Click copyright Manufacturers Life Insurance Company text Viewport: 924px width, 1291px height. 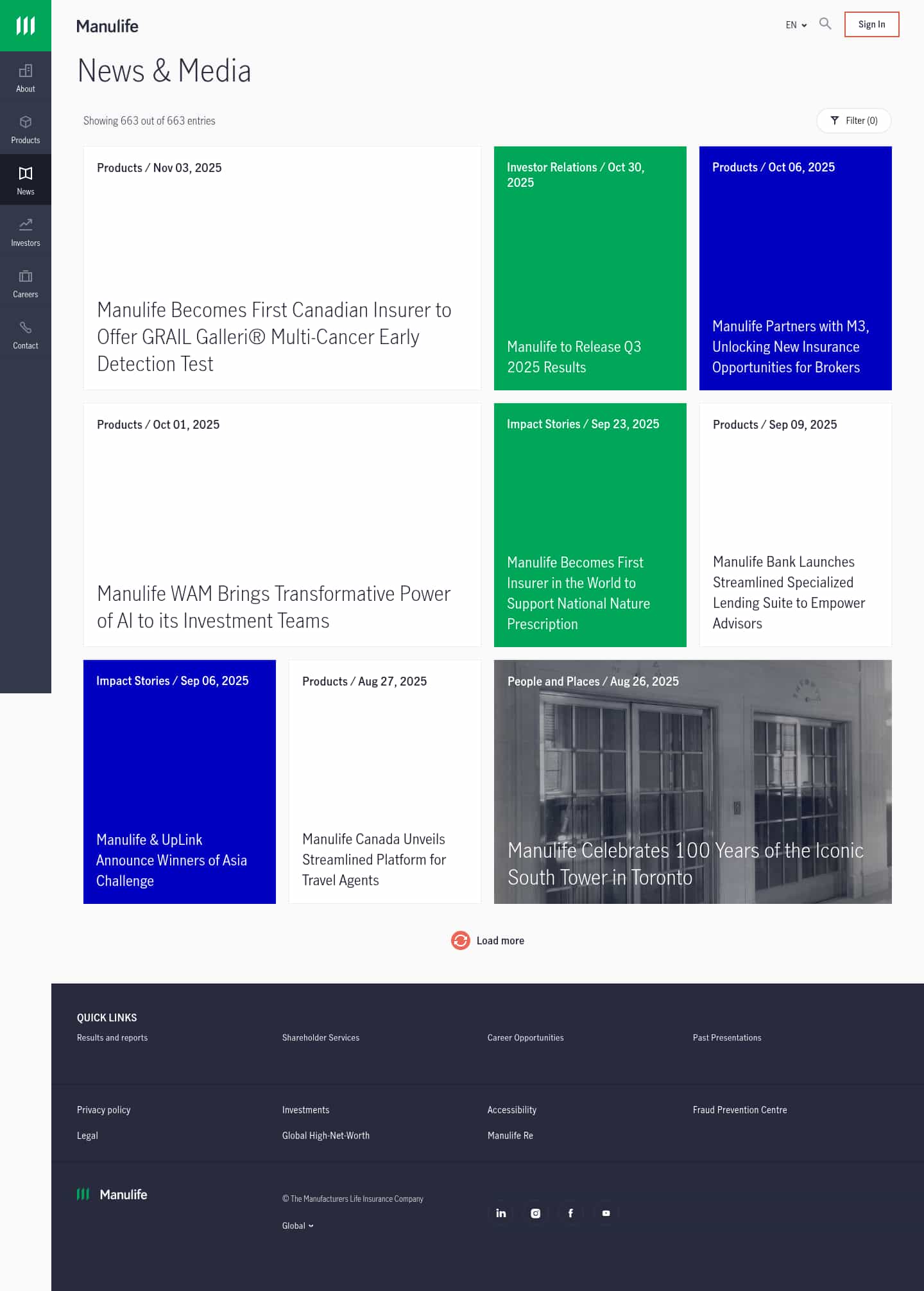point(353,1199)
